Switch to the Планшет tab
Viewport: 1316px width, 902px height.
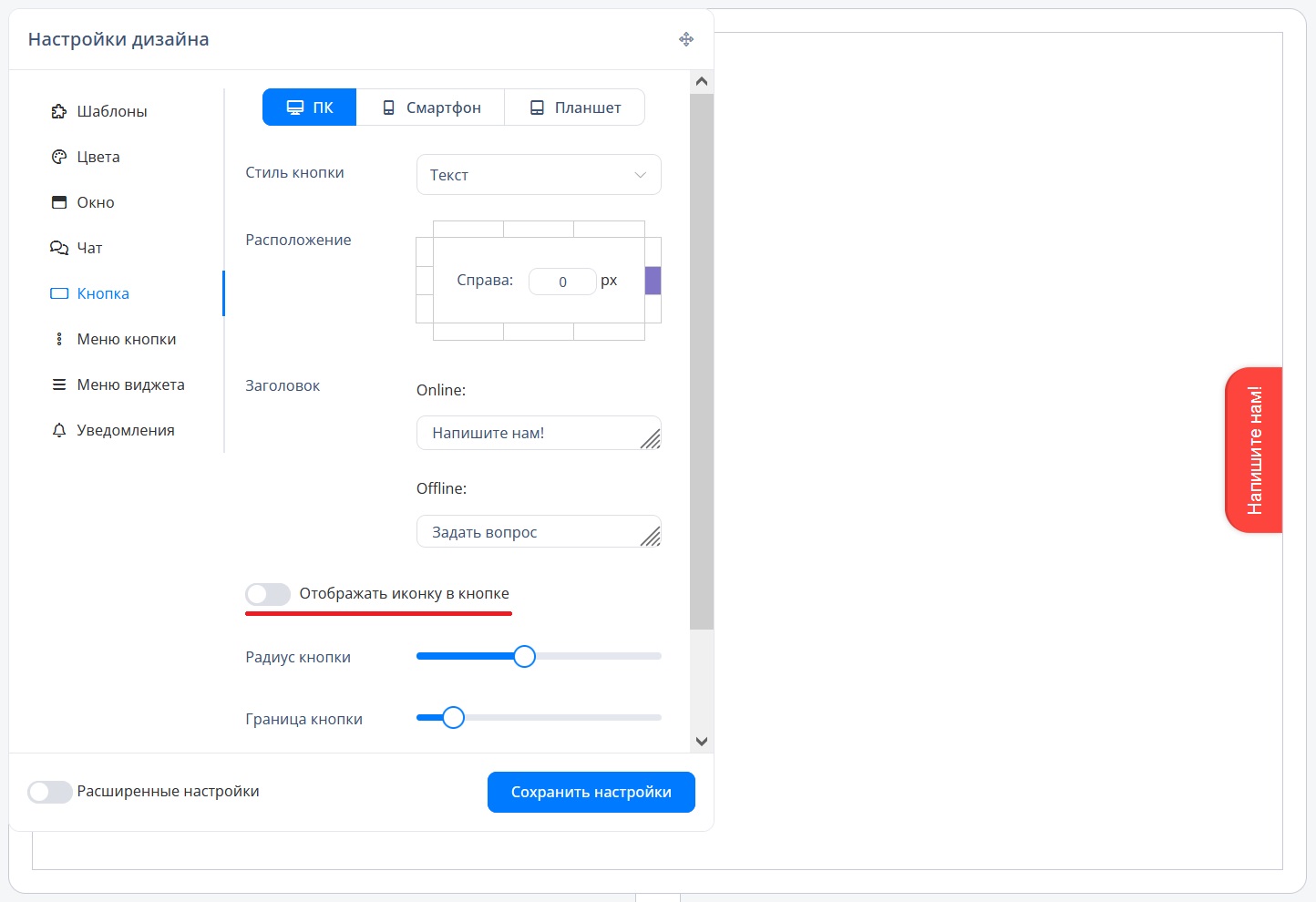point(575,108)
